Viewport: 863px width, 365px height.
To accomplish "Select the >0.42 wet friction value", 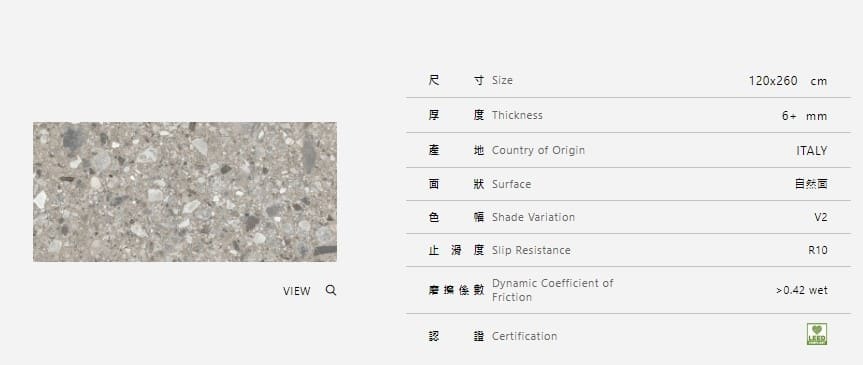I will click(801, 290).
